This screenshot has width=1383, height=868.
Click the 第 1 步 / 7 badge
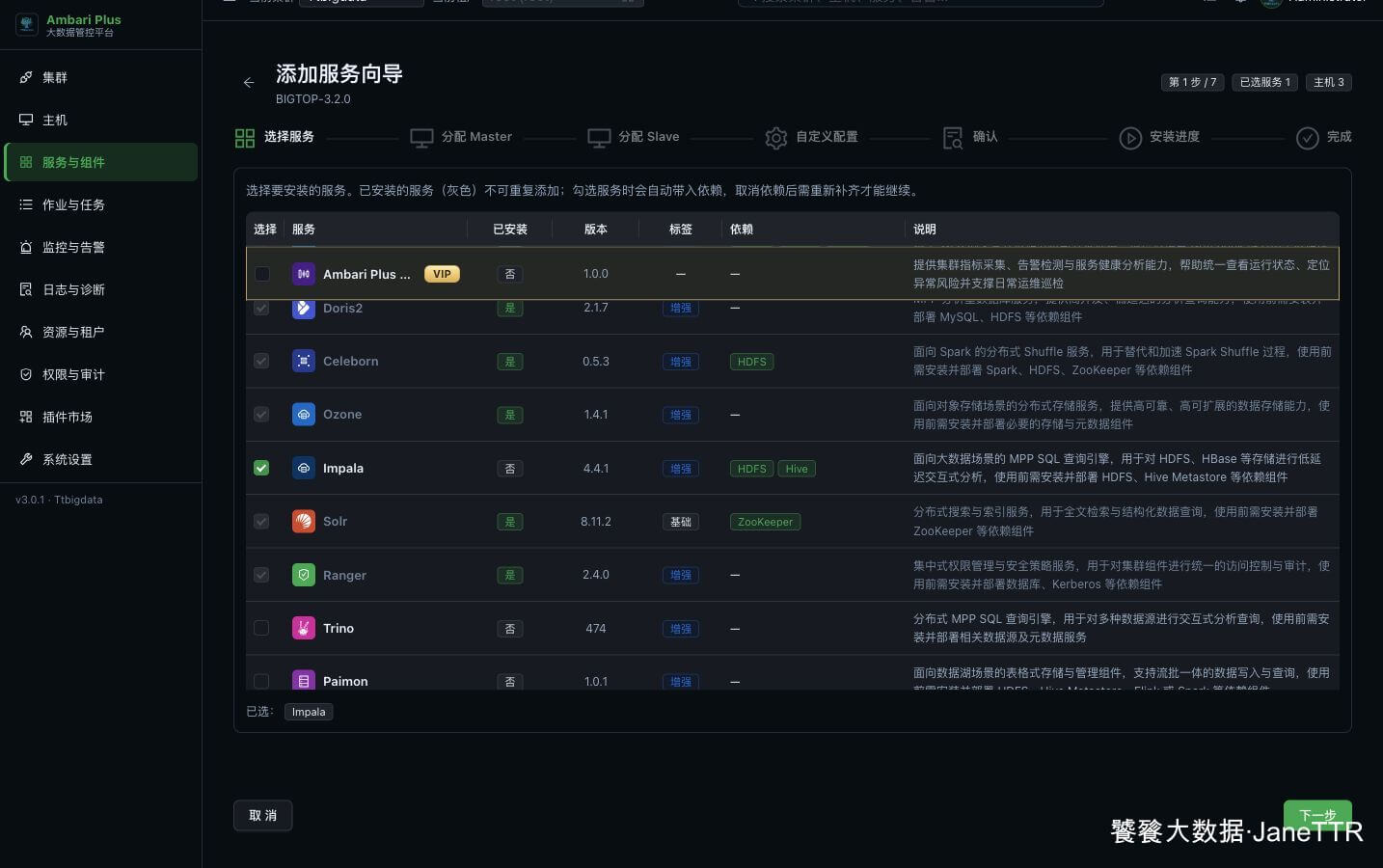(x=1192, y=83)
